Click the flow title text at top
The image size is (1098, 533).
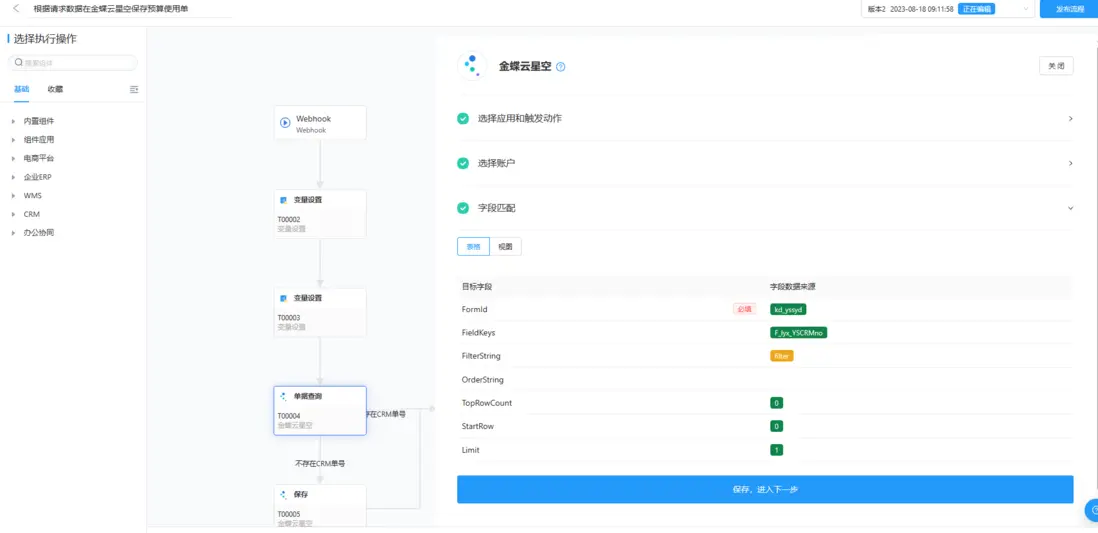[111, 9]
